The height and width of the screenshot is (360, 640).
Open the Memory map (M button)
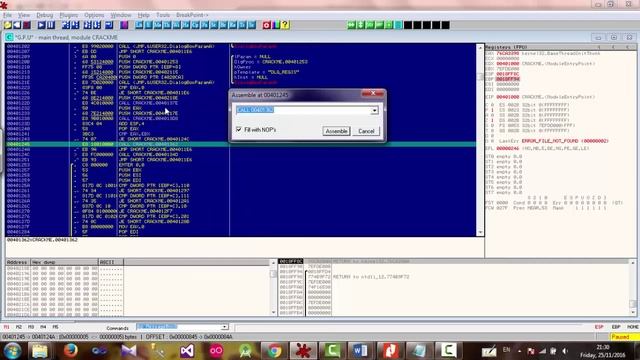[x=158, y=25]
